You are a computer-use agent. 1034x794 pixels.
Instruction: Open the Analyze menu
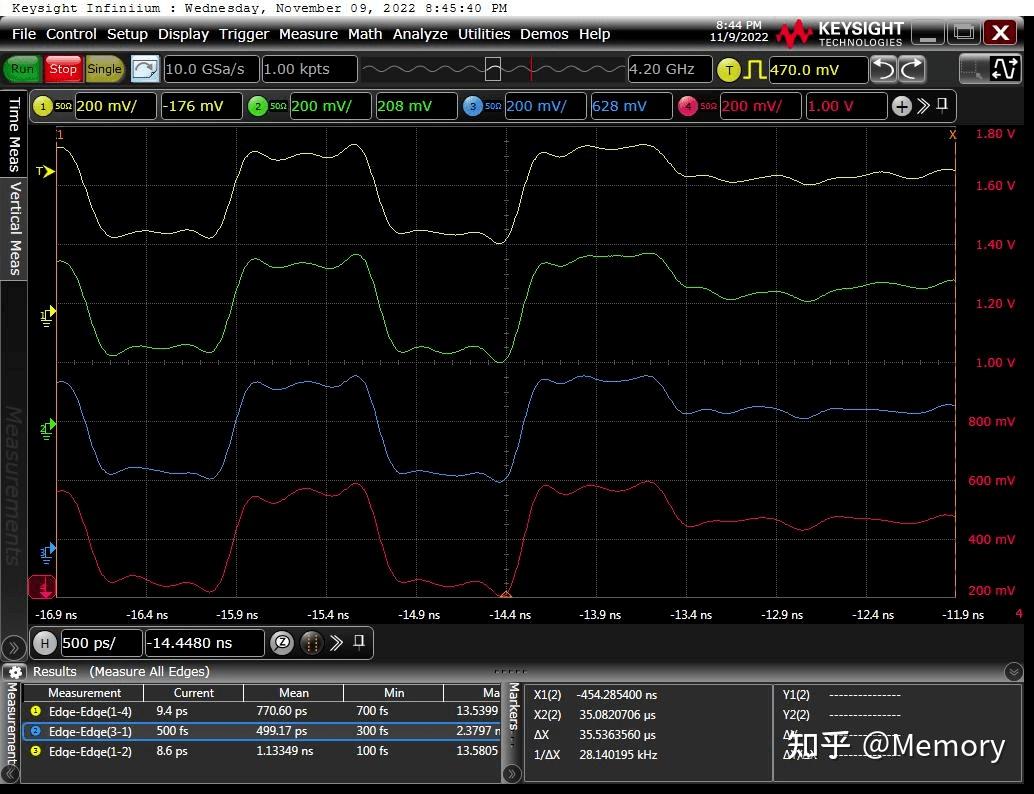(420, 34)
